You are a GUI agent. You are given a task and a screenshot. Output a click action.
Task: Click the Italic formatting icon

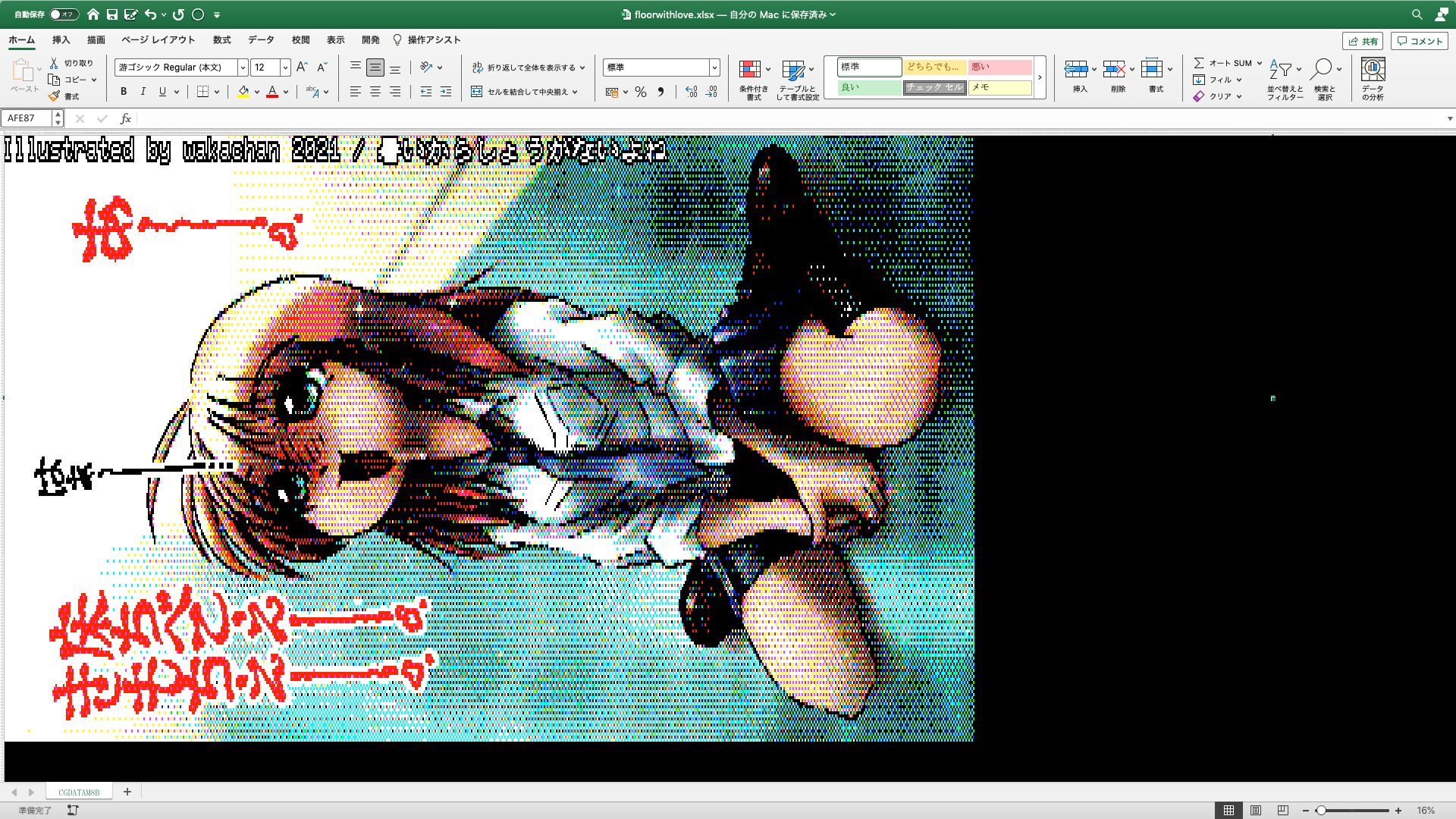(143, 92)
